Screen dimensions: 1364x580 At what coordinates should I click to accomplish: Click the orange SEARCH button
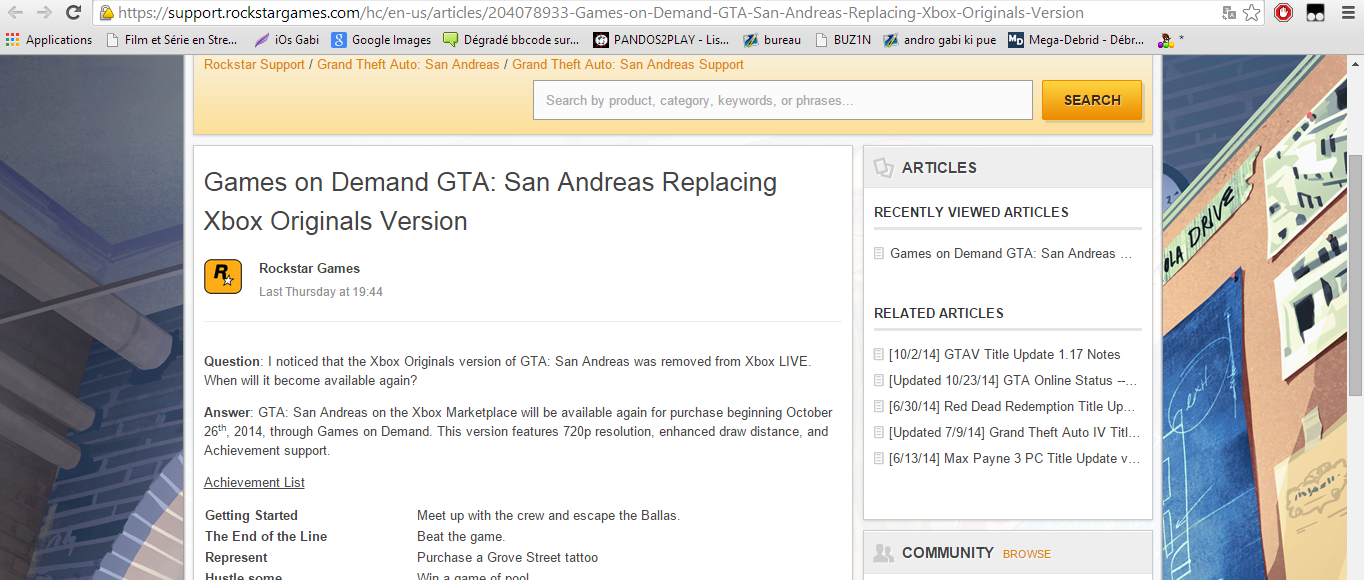[x=1092, y=100]
